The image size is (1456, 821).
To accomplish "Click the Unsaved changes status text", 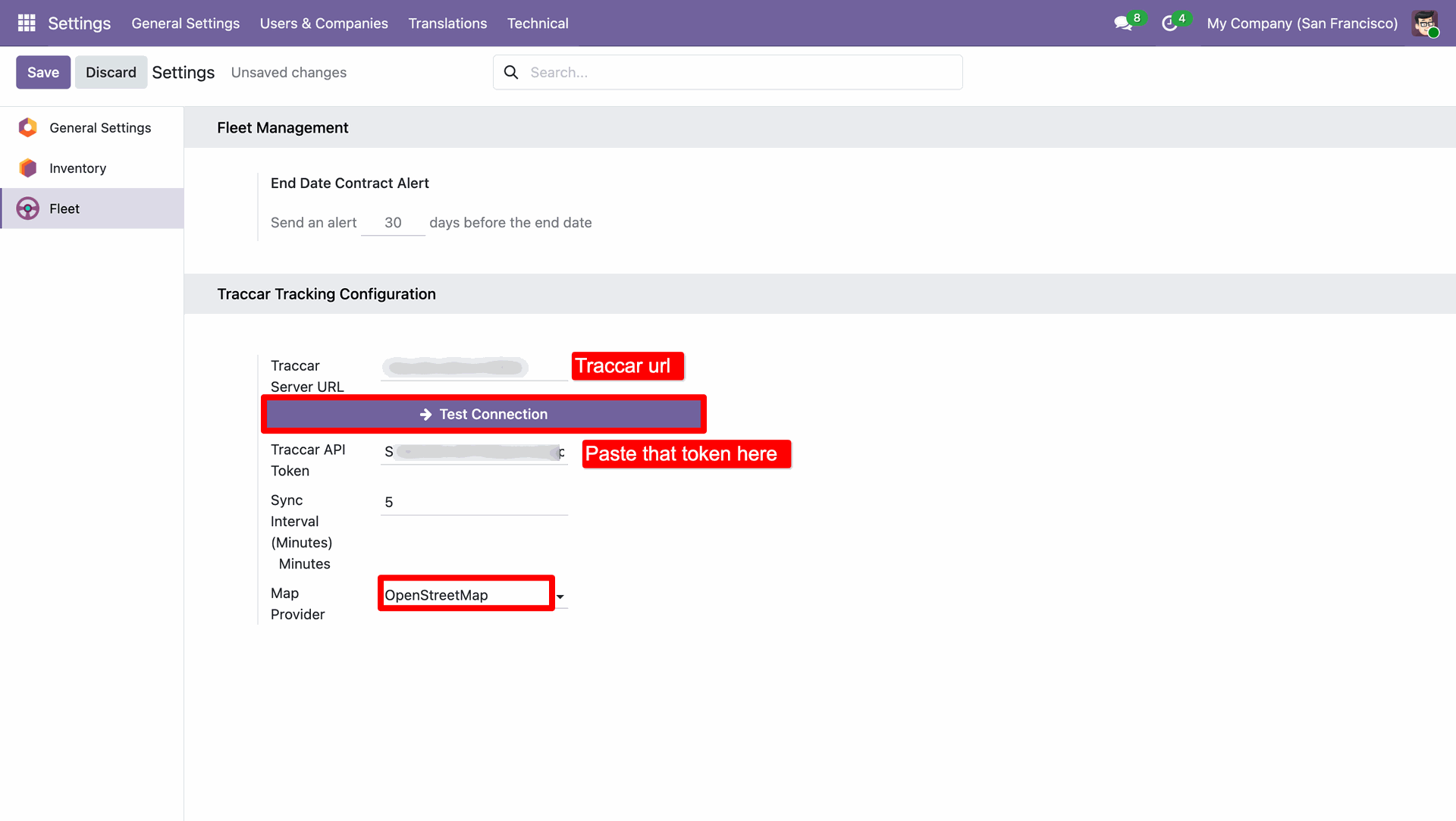I will pyautogui.click(x=289, y=73).
